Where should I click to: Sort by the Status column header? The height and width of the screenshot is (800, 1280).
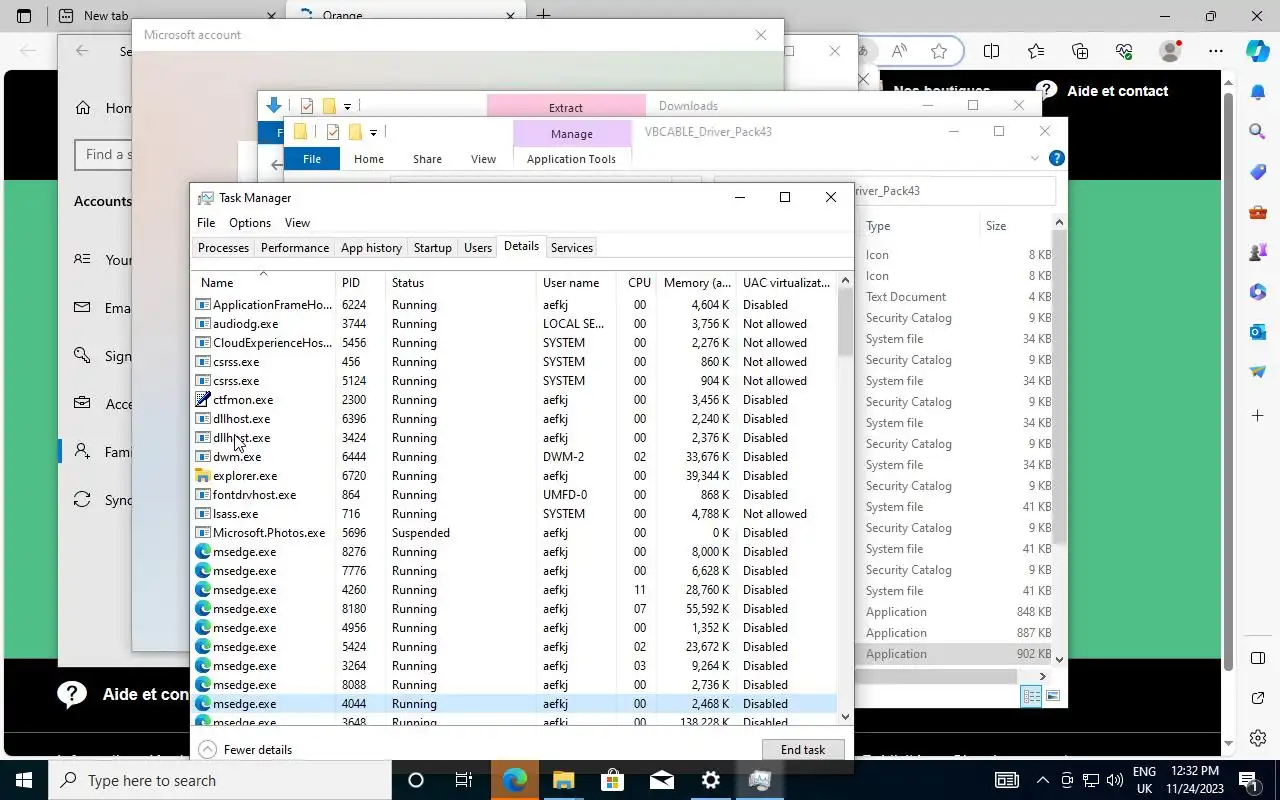461,282
